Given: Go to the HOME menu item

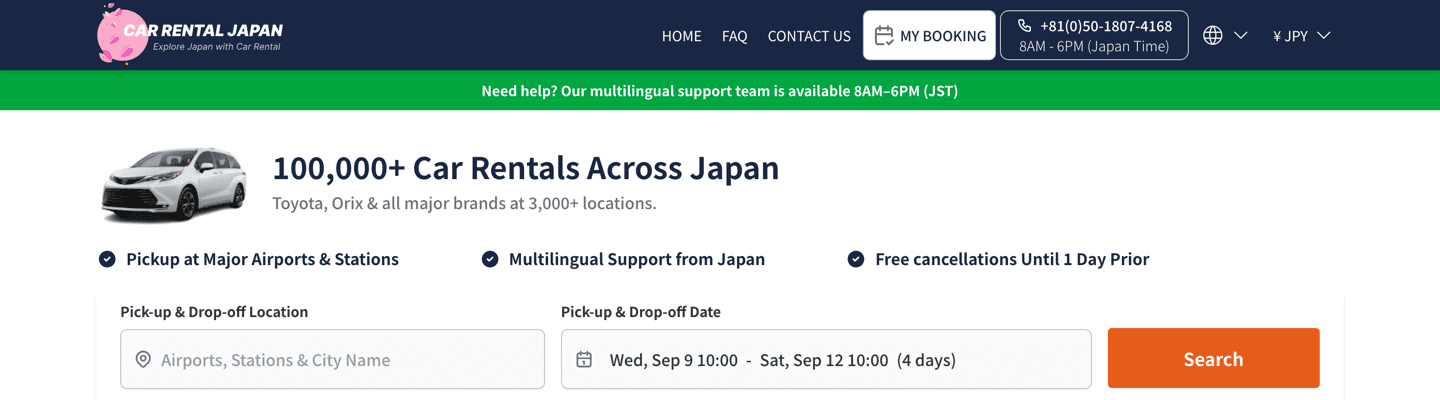Looking at the screenshot, I should [682, 36].
